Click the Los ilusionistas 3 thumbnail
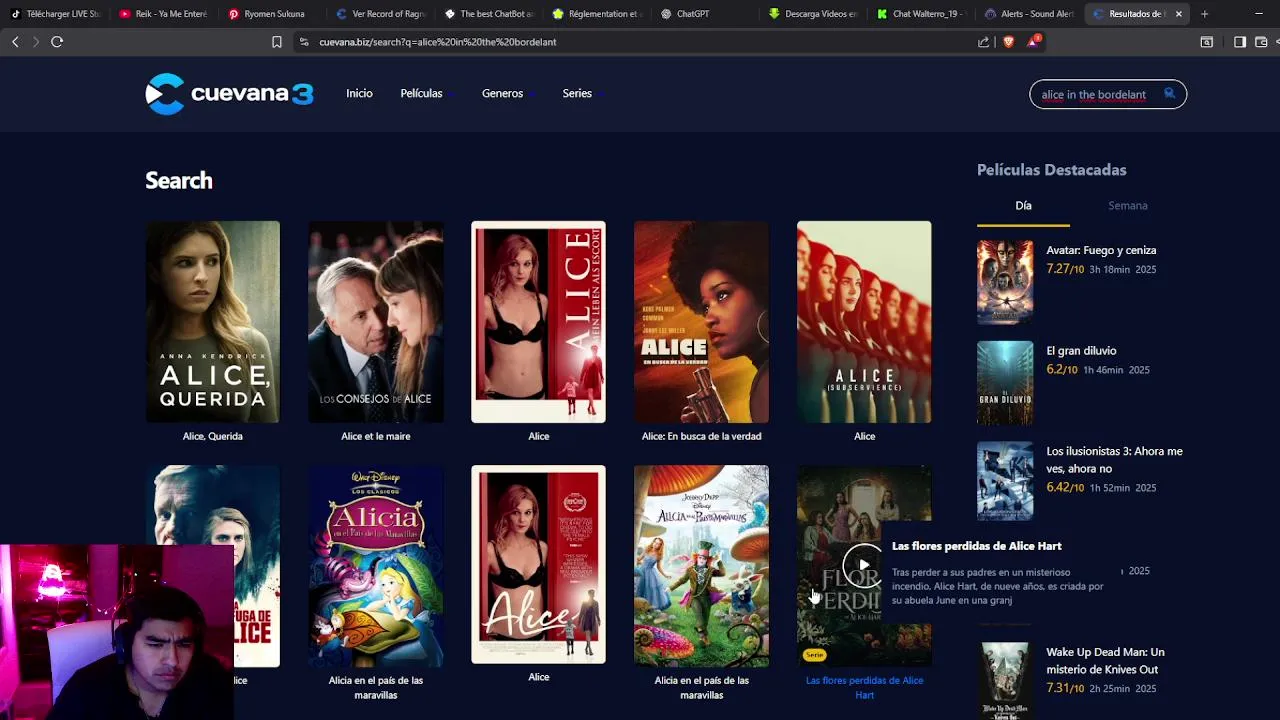Image resolution: width=1280 pixels, height=720 pixels. point(1005,481)
